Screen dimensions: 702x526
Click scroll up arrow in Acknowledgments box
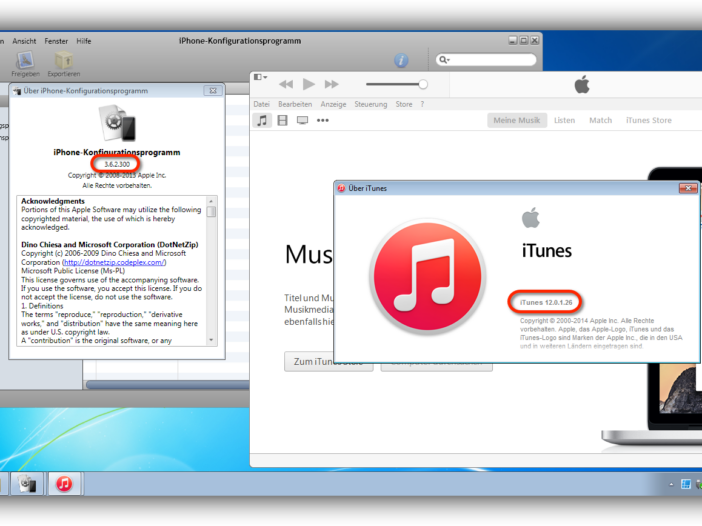coord(211,201)
